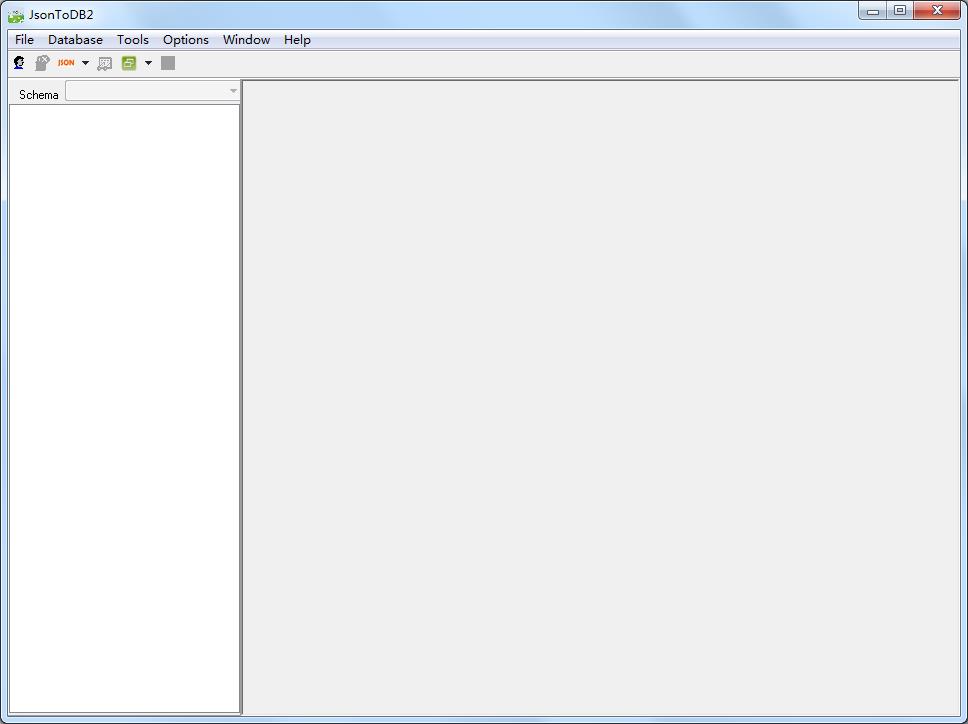This screenshot has width=968, height=724.
Task: Open the dropdown arrow next to JSON icon
Action: point(85,62)
